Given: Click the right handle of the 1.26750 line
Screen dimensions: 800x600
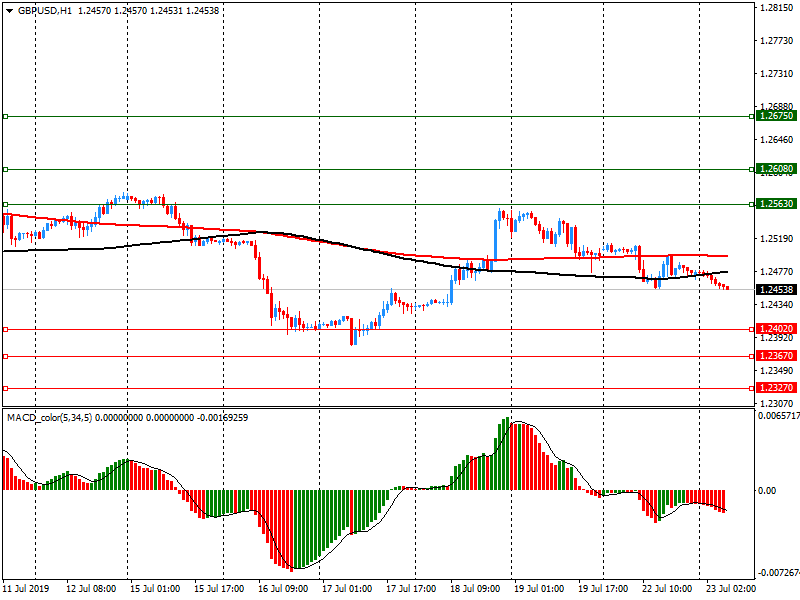Looking at the screenshot, I should click(x=752, y=116).
